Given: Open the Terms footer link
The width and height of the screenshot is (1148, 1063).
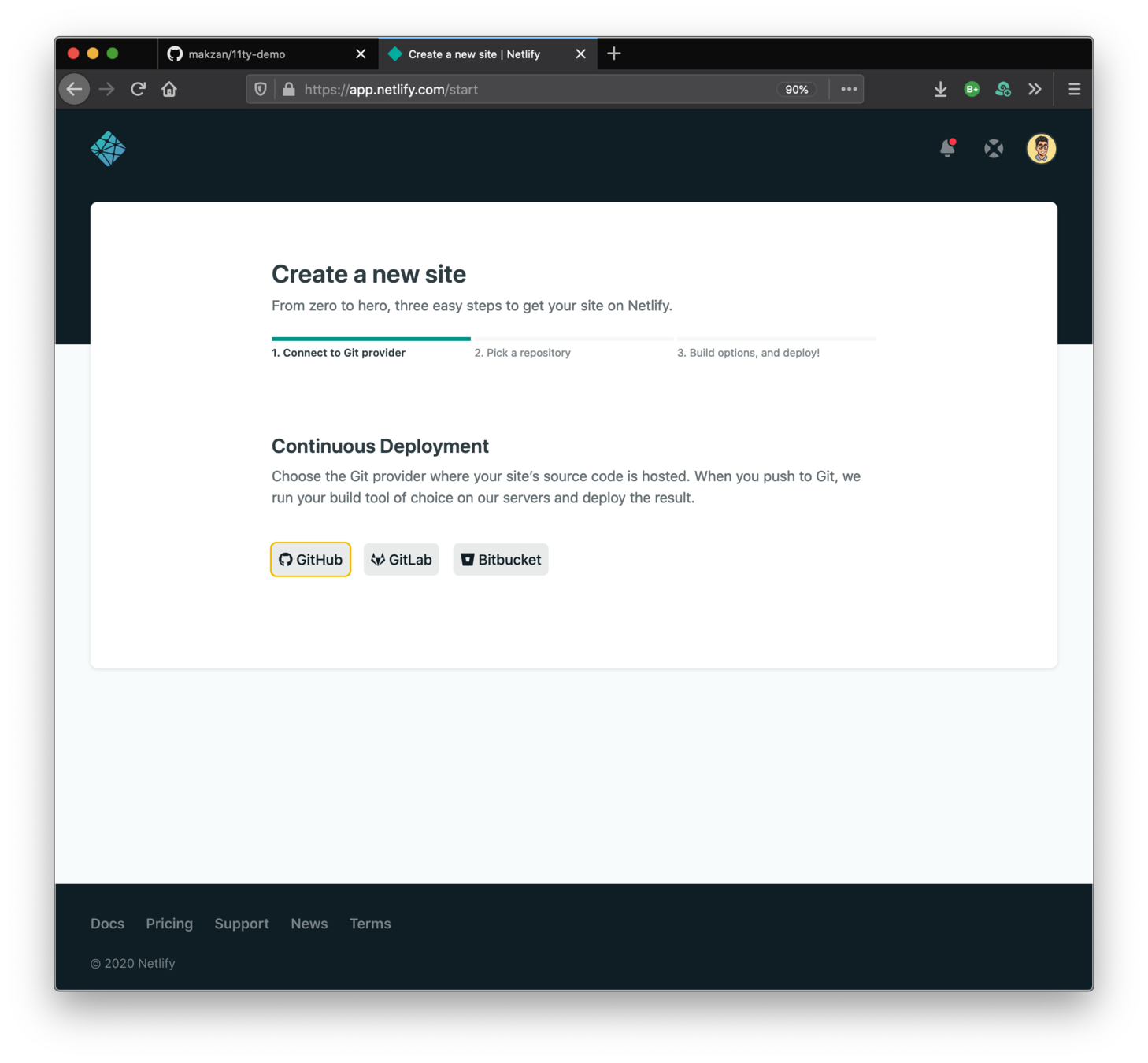Looking at the screenshot, I should click(370, 924).
